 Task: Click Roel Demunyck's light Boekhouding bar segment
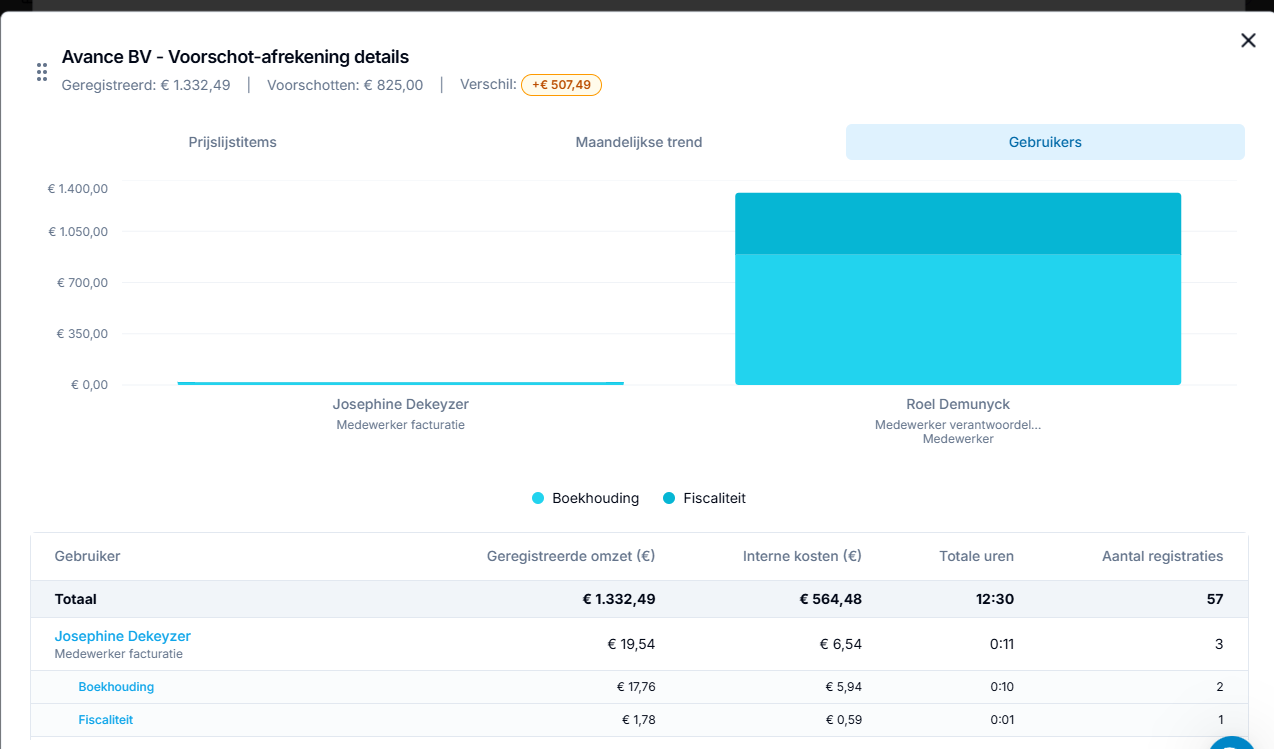point(958,319)
